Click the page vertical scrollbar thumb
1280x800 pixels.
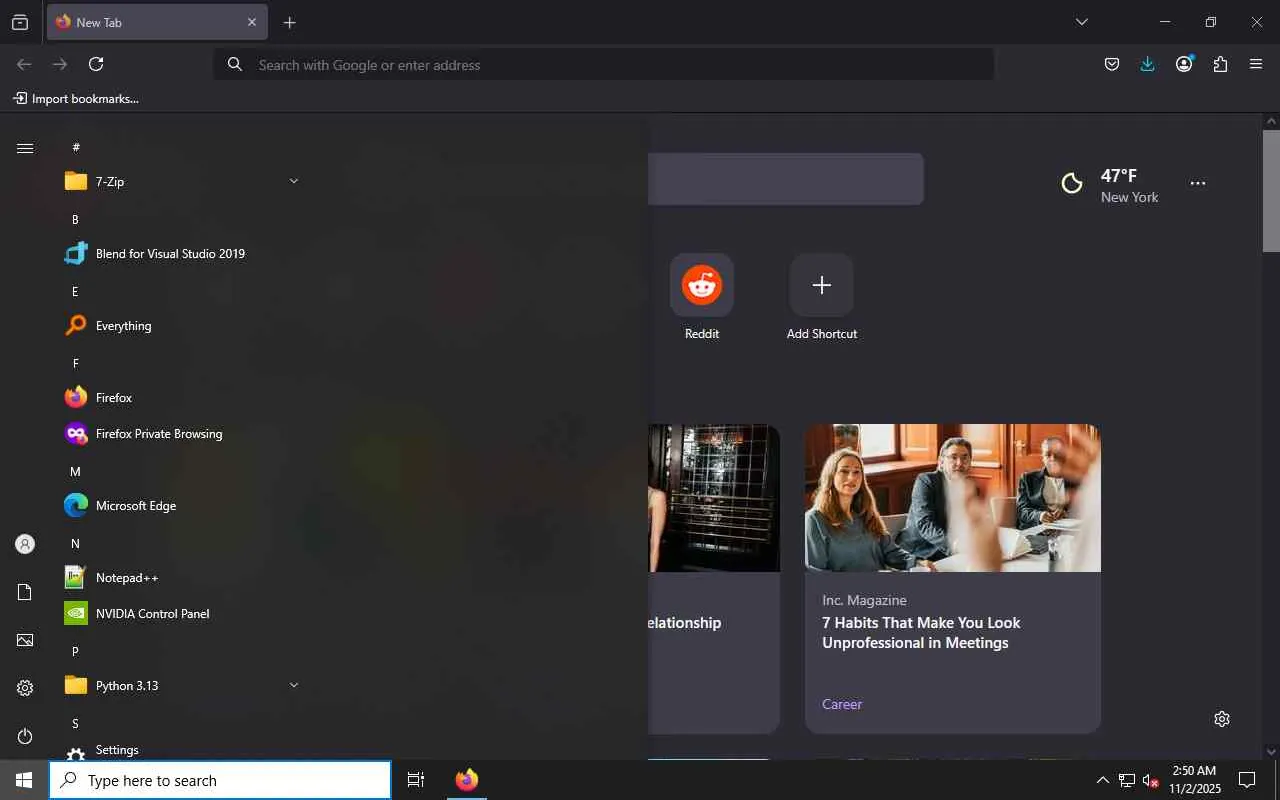click(1271, 190)
